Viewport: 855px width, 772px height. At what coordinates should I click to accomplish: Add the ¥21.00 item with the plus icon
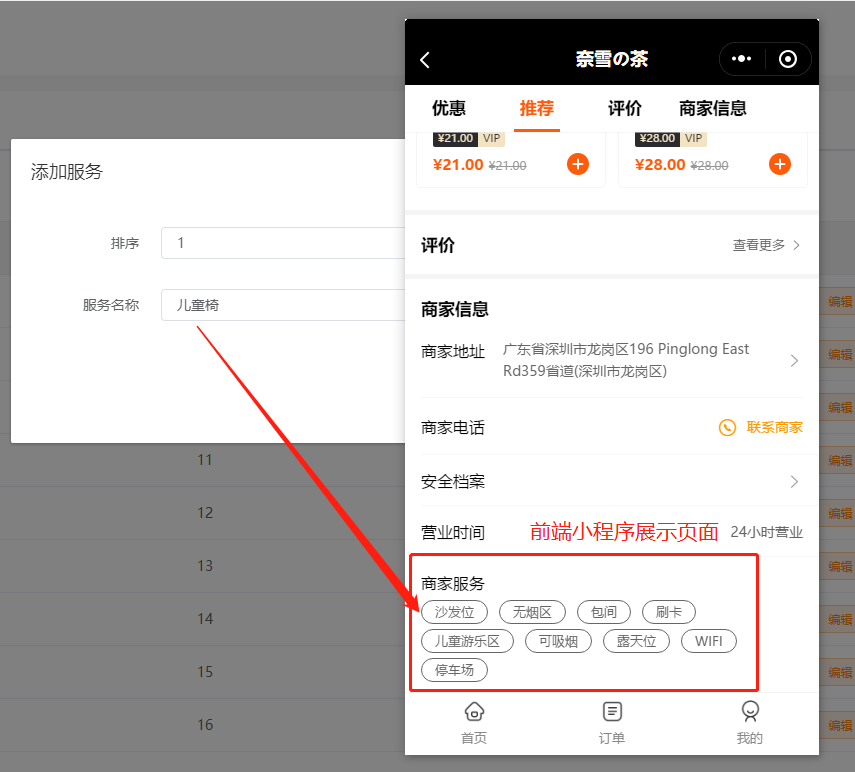point(578,164)
